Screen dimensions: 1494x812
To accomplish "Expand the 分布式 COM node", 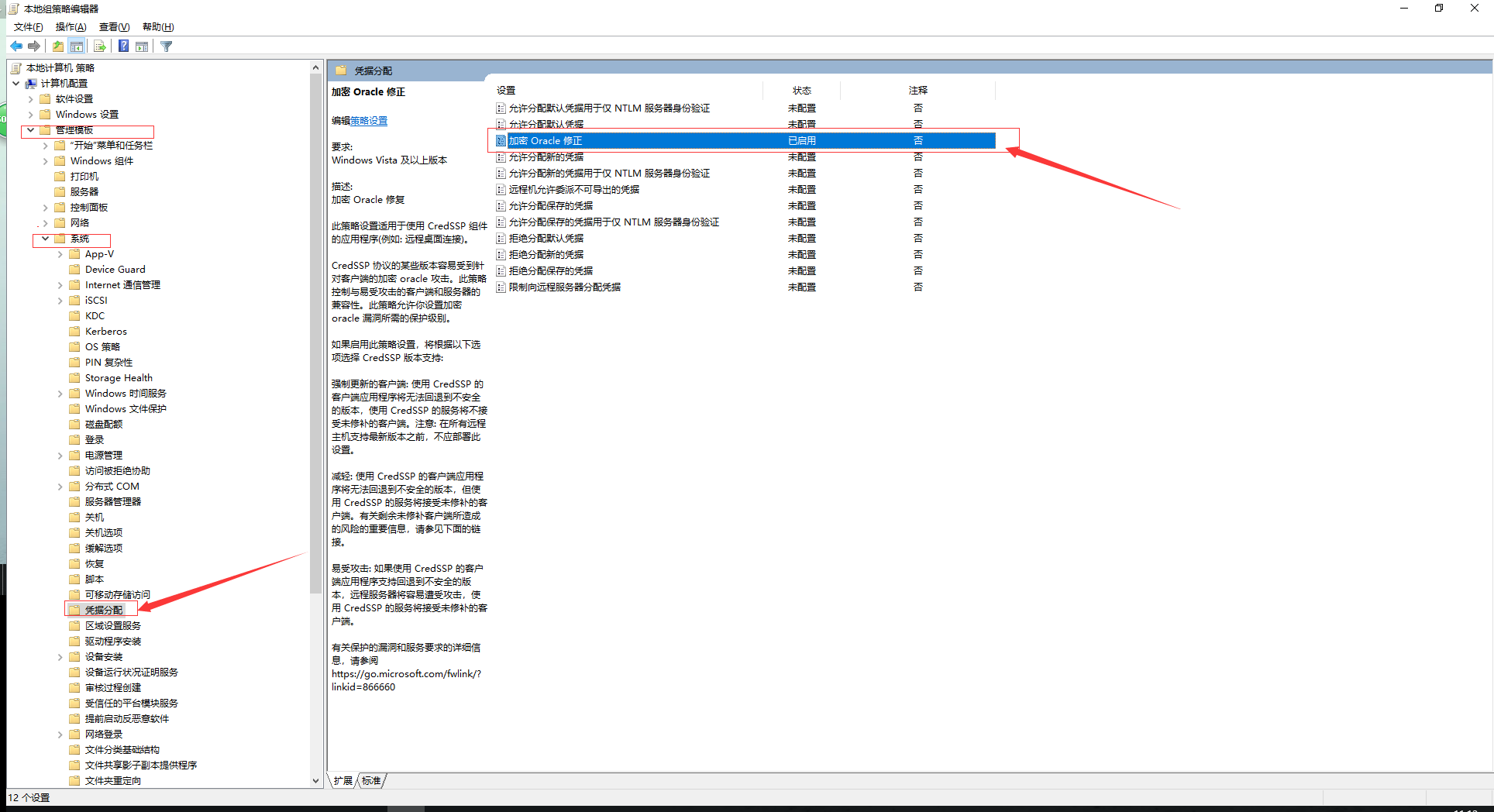I will click(60, 487).
